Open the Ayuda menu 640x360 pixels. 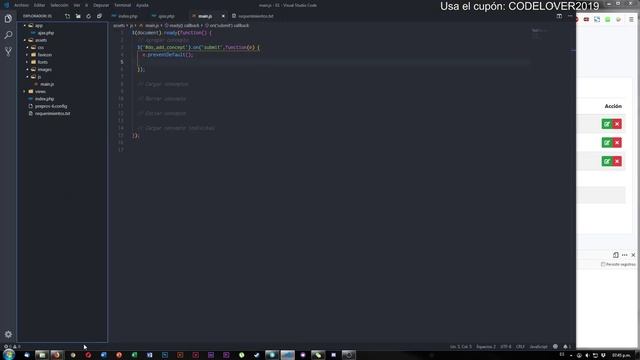point(142,5)
